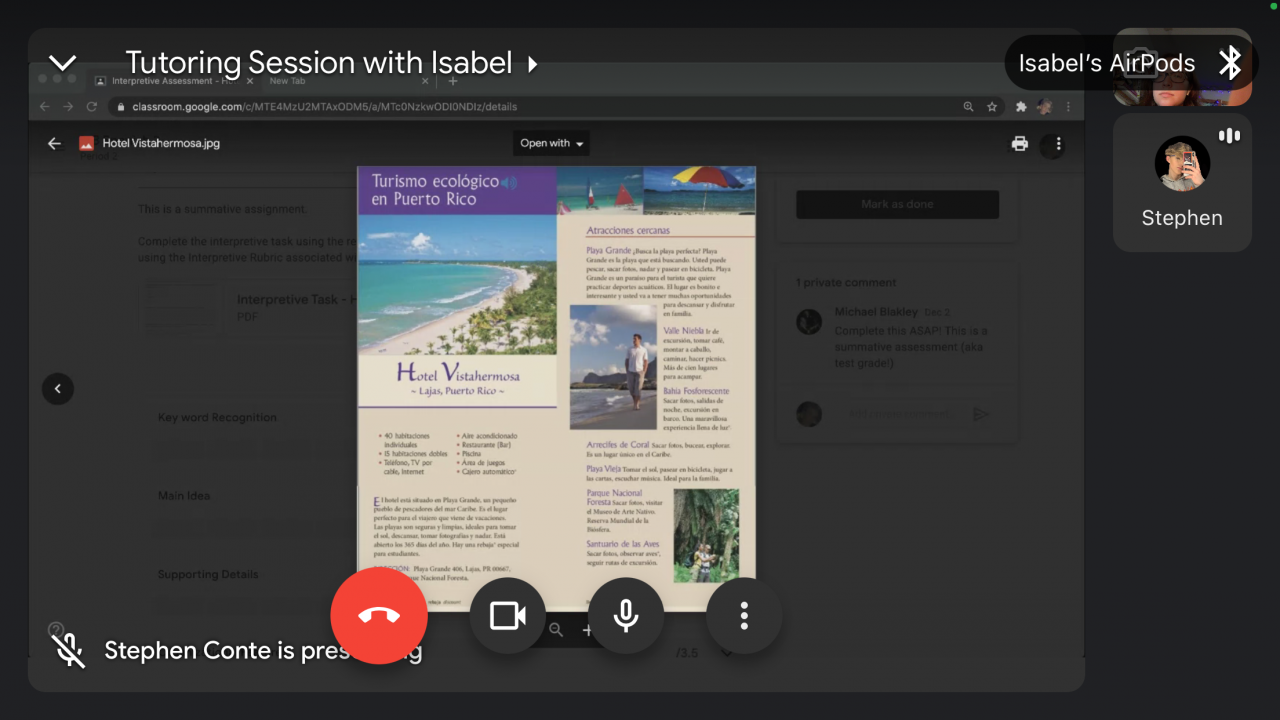Click the crossed-out mic icon beside Stephen Conte
This screenshot has width=1280, height=720.
pos(68,651)
